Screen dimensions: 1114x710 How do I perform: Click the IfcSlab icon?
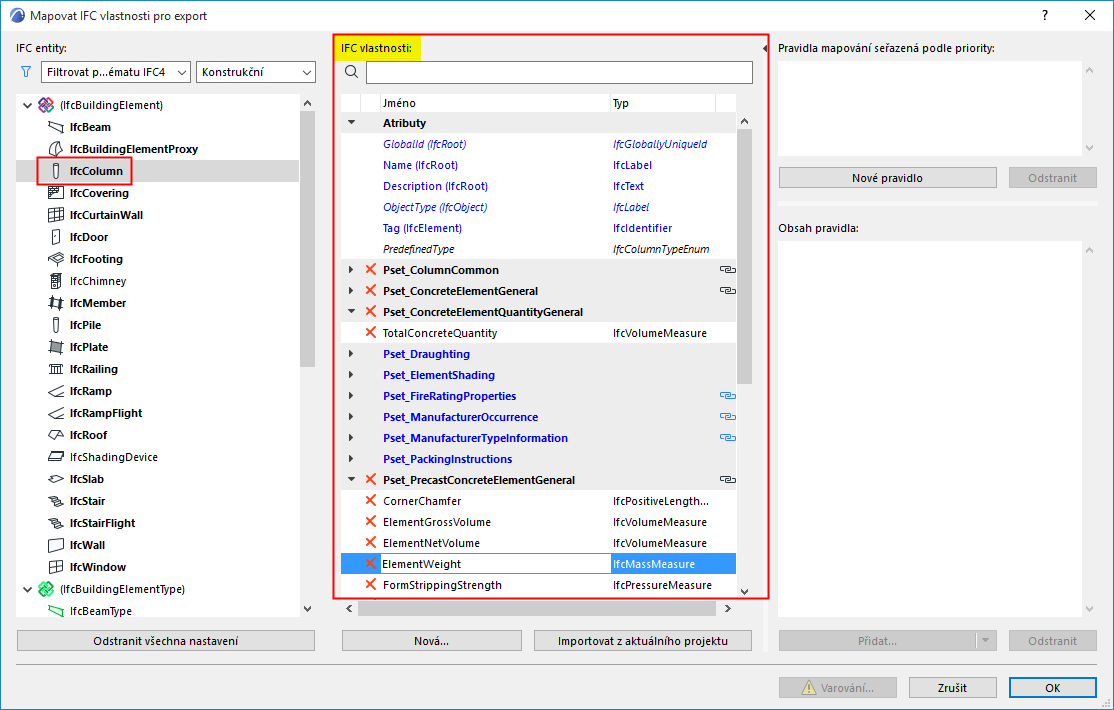click(55, 480)
